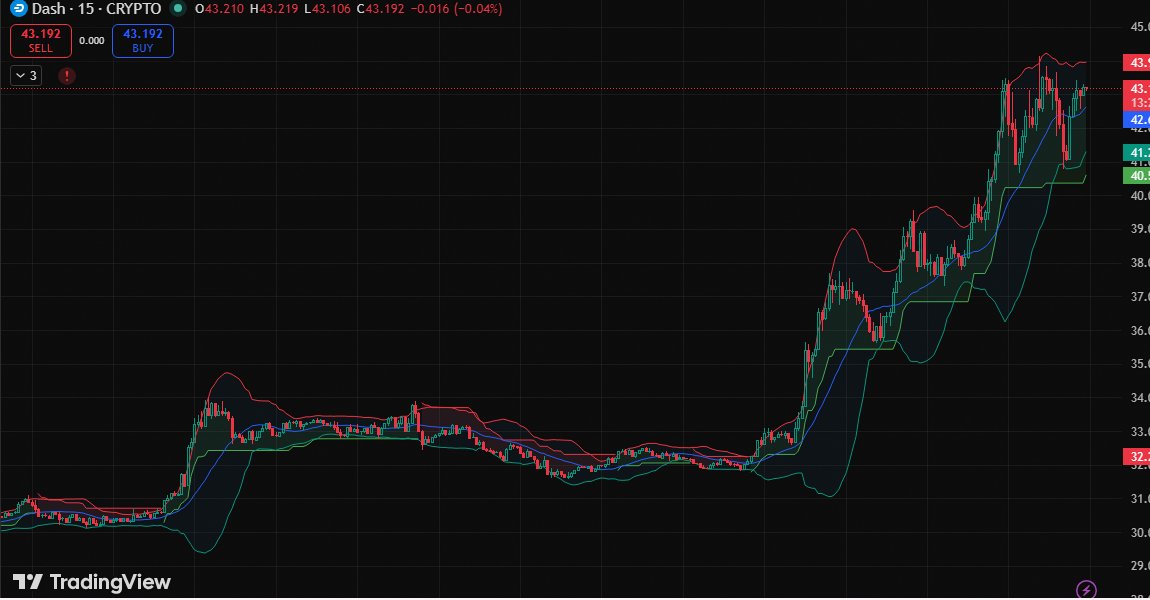The width and height of the screenshot is (1150, 600).
Task: Click the TradingView logo
Action: (x=92, y=582)
